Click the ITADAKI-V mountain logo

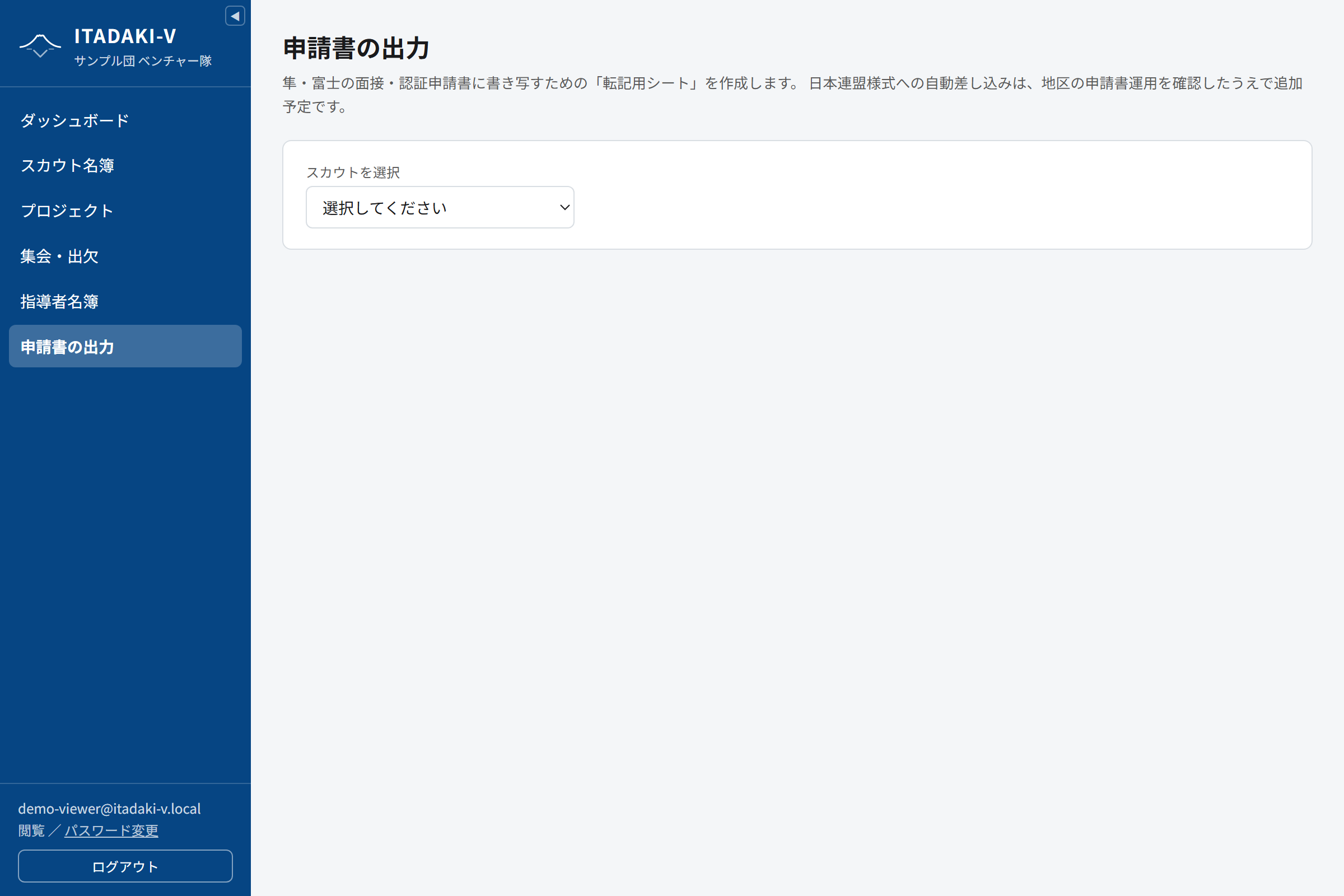(x=40, y=46)
